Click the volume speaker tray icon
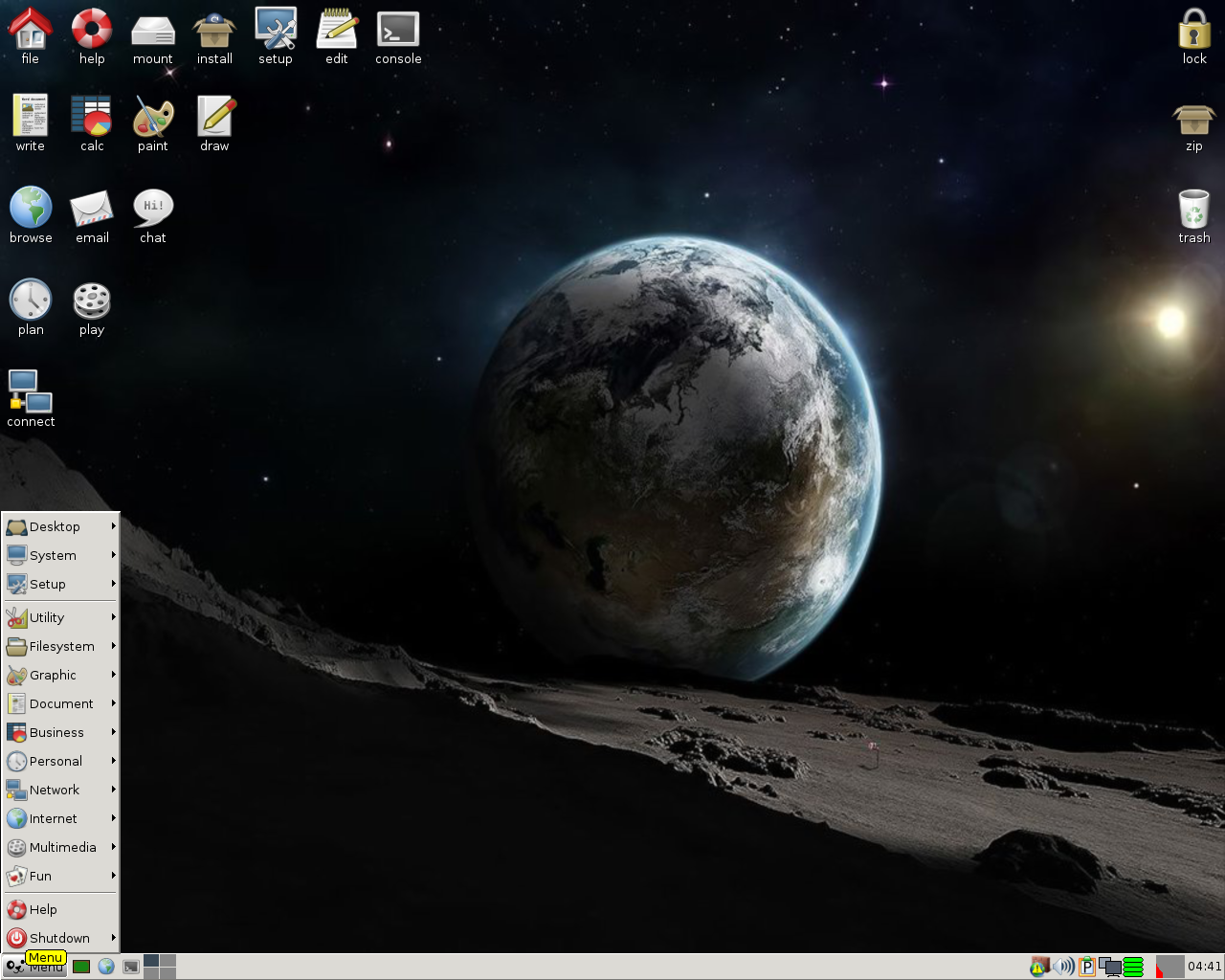 [x=1063, y=967]
